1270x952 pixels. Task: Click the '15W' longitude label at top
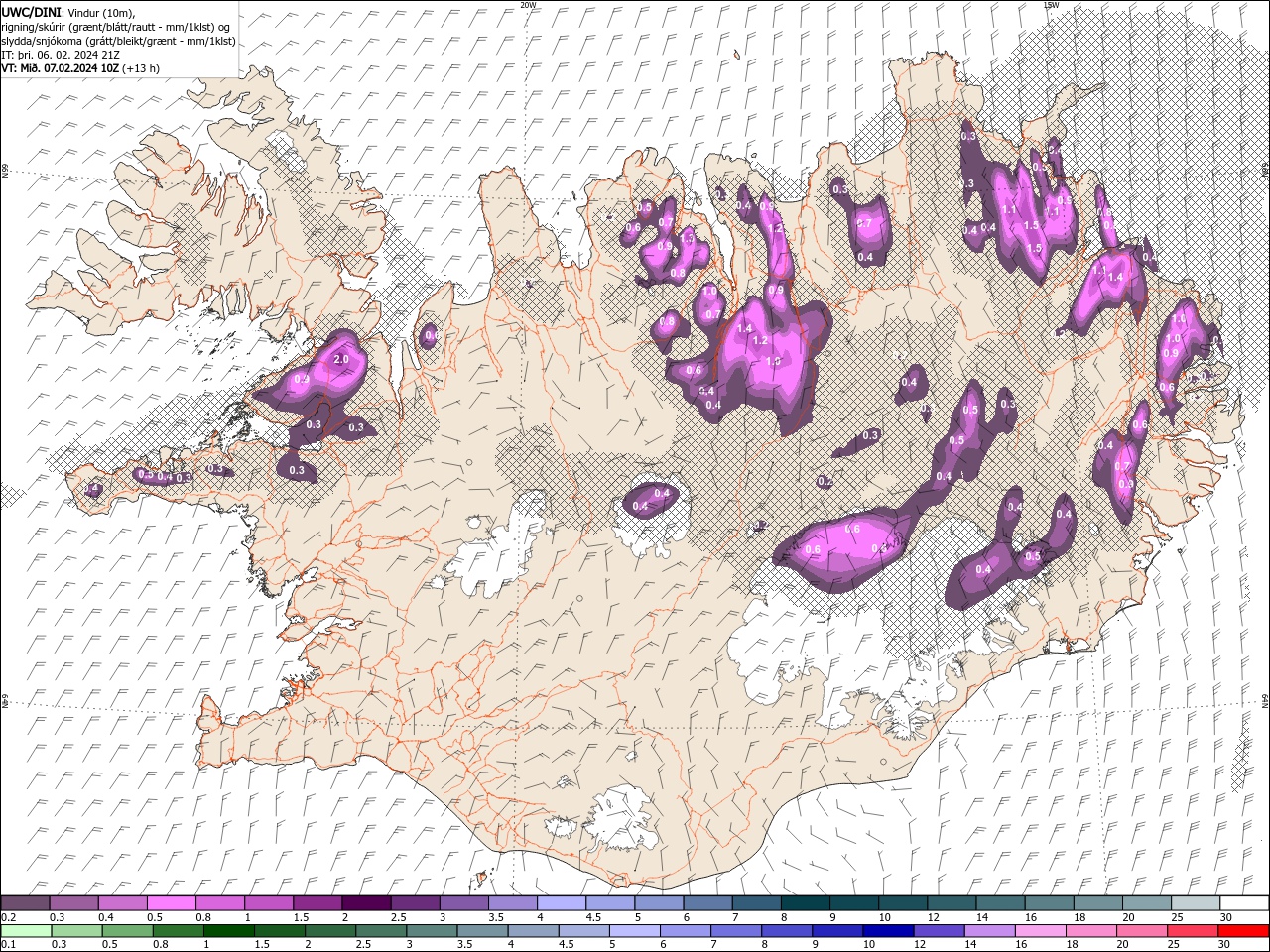[1051, 5]
